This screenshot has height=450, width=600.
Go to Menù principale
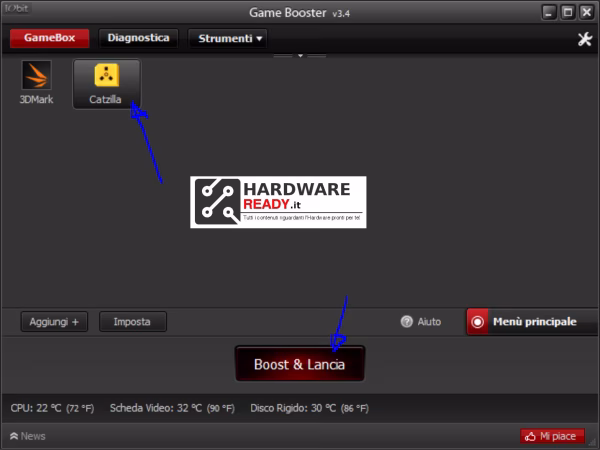[533, 321]
